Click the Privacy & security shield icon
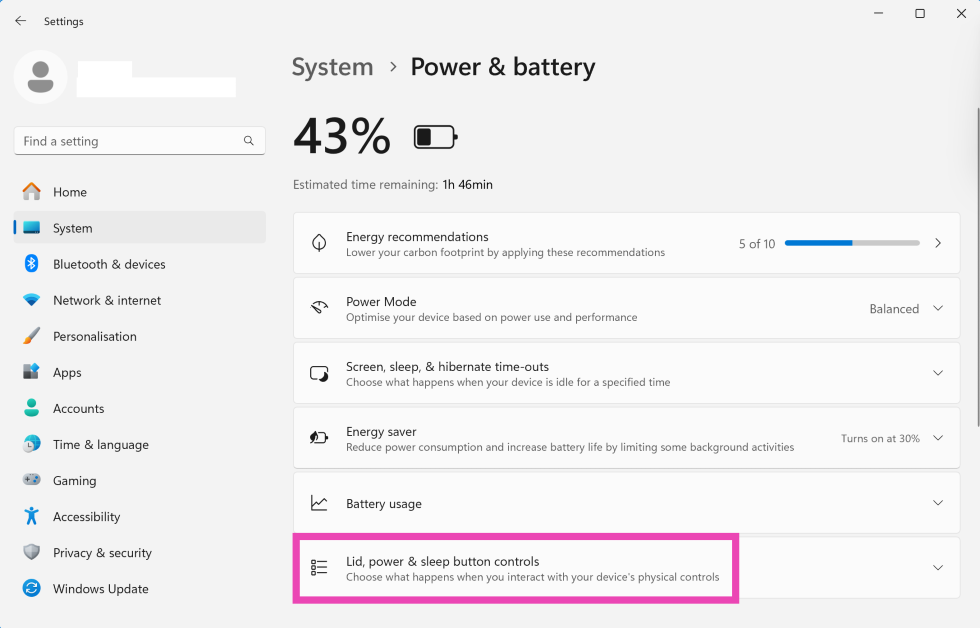This screenshot has height=628, width=980. [31, 553]
